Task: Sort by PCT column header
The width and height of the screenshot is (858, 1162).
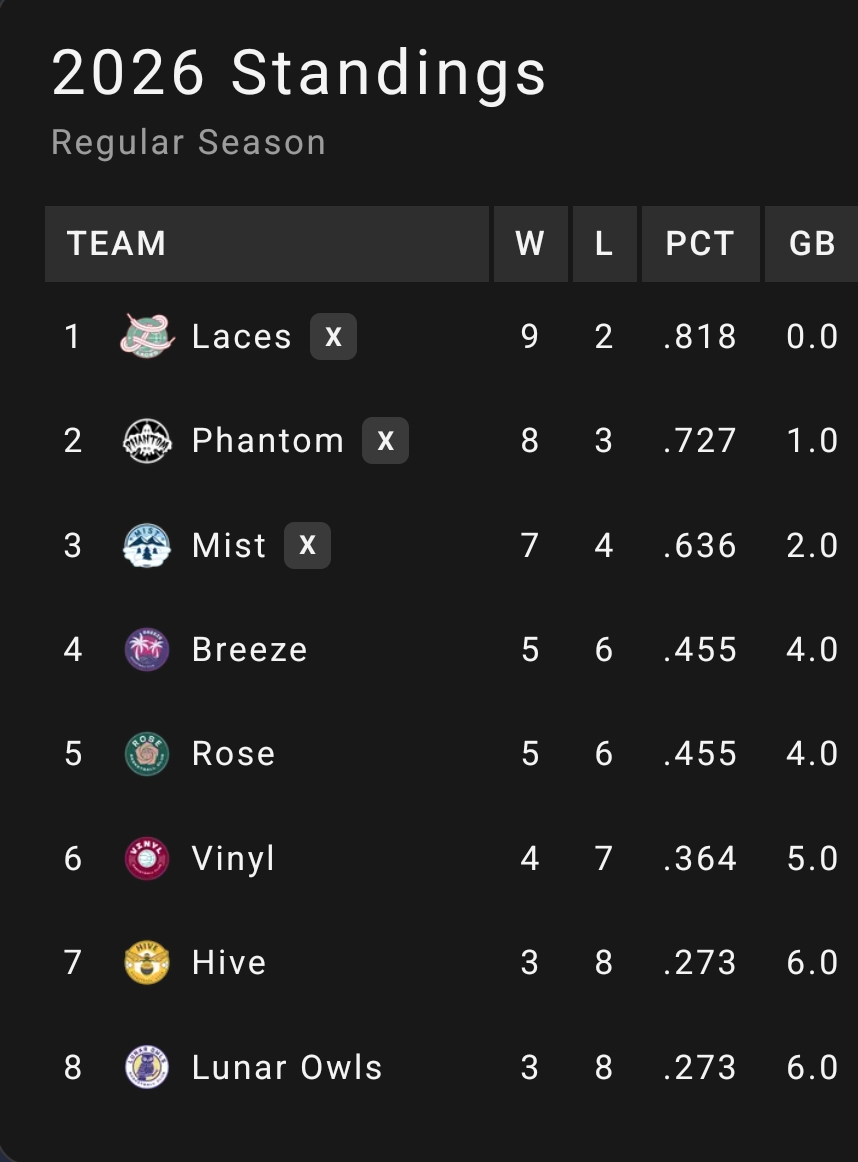Action: 700,244
